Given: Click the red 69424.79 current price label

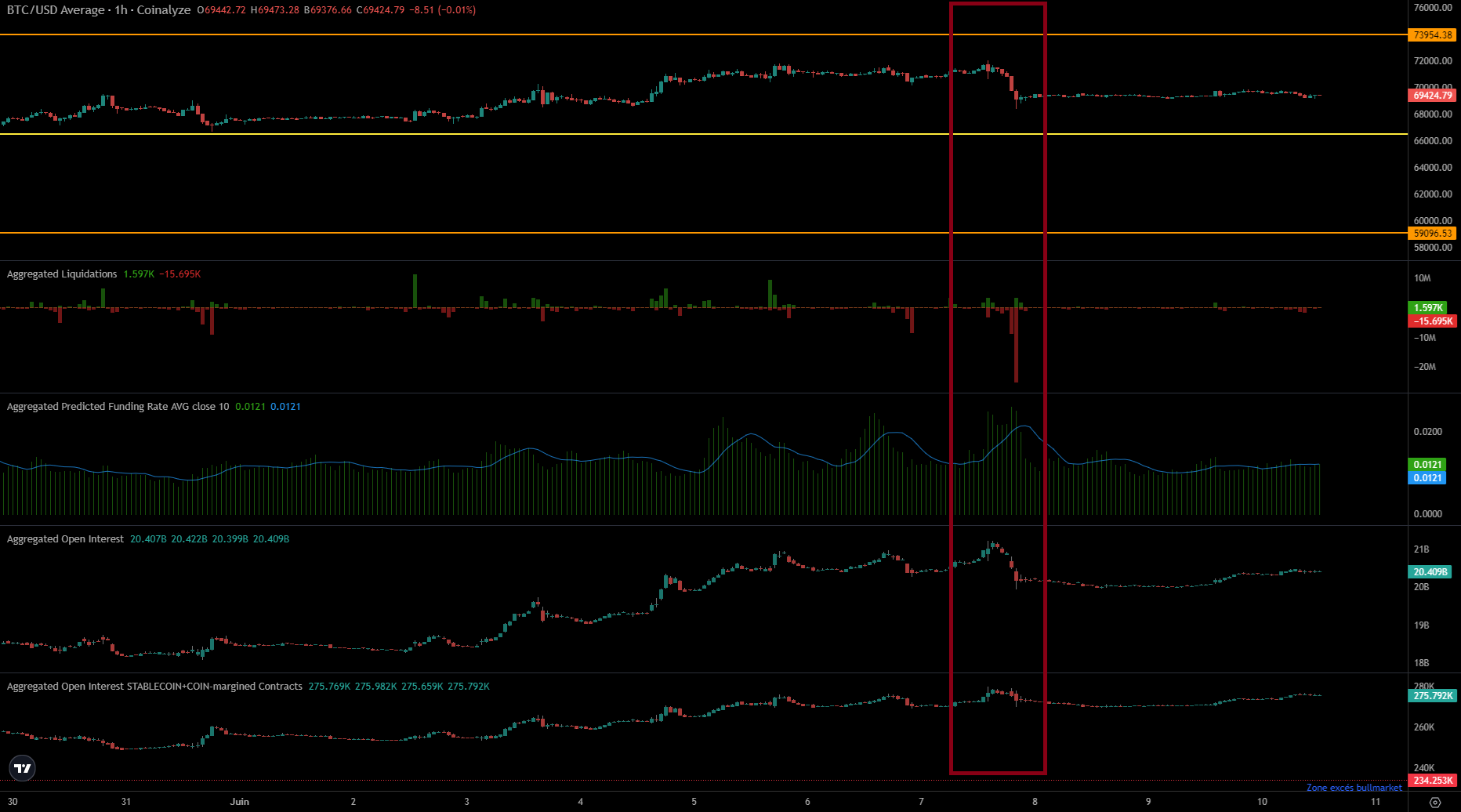Looking at the screenshot, I should 1430,95.
